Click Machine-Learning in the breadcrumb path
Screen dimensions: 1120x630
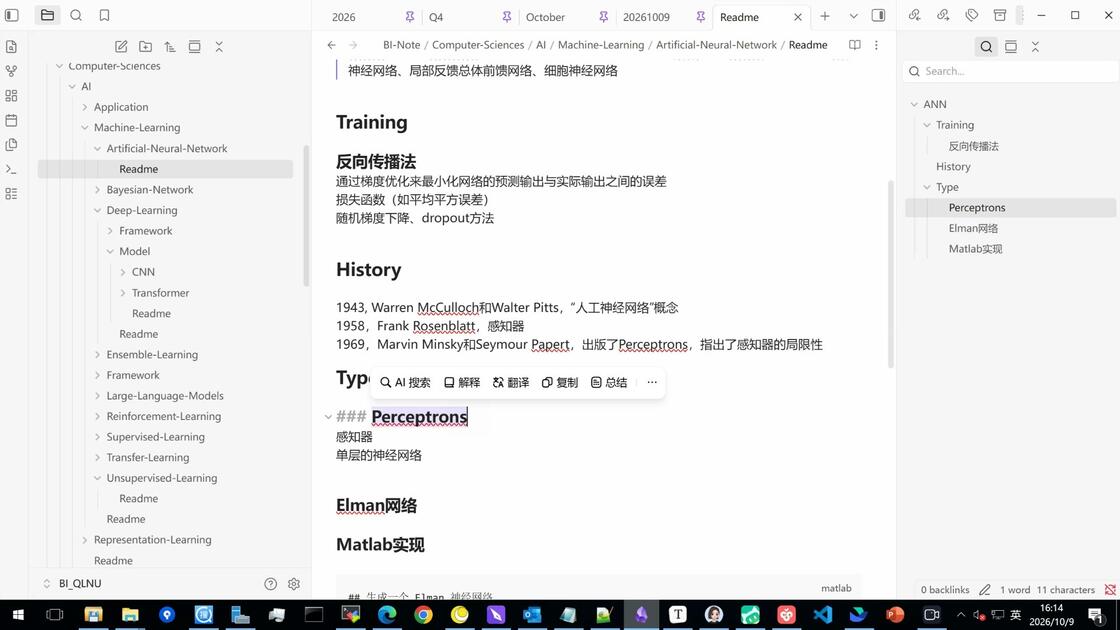click(x=601, y=45)
